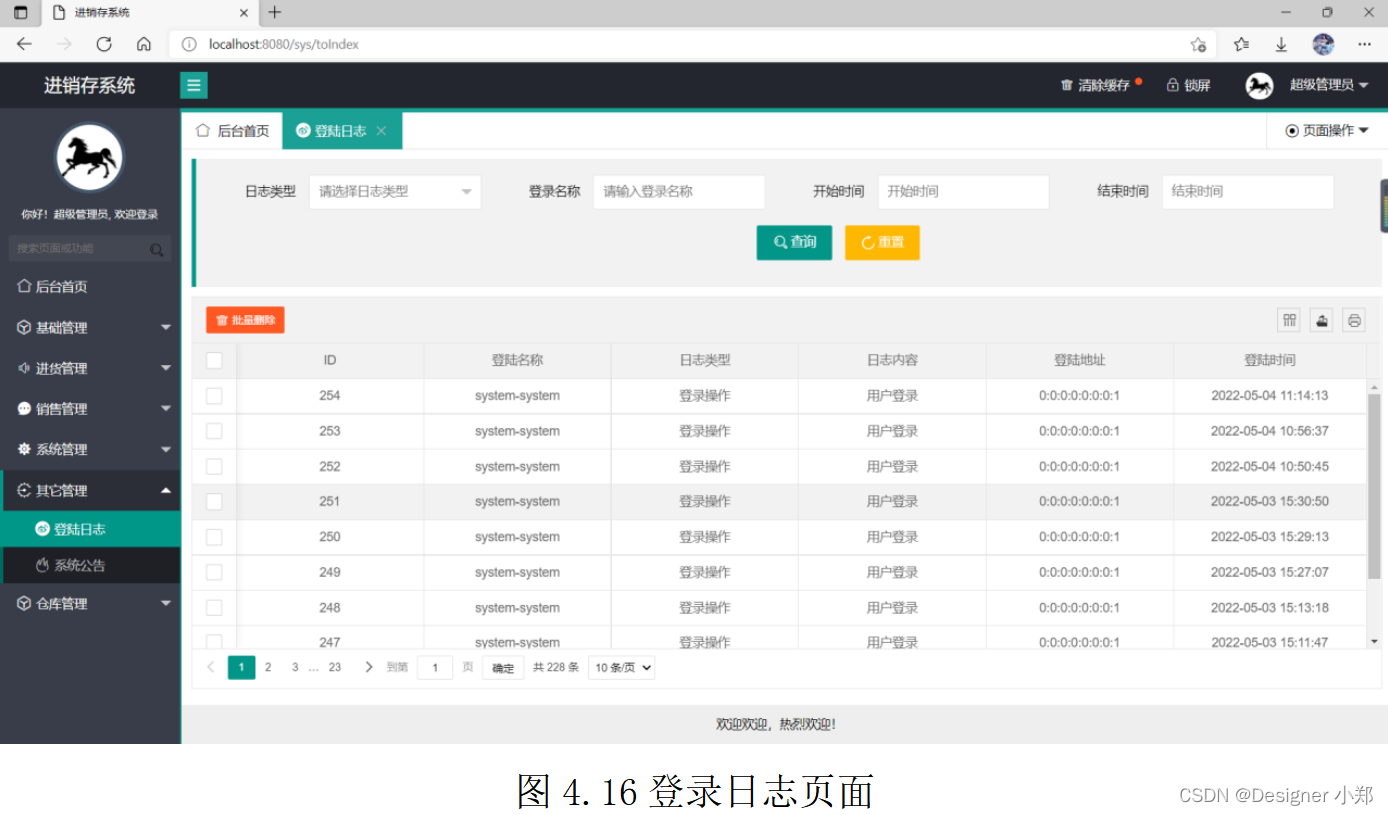Expand the 进货管理 sidebar menu

[91, 368]
